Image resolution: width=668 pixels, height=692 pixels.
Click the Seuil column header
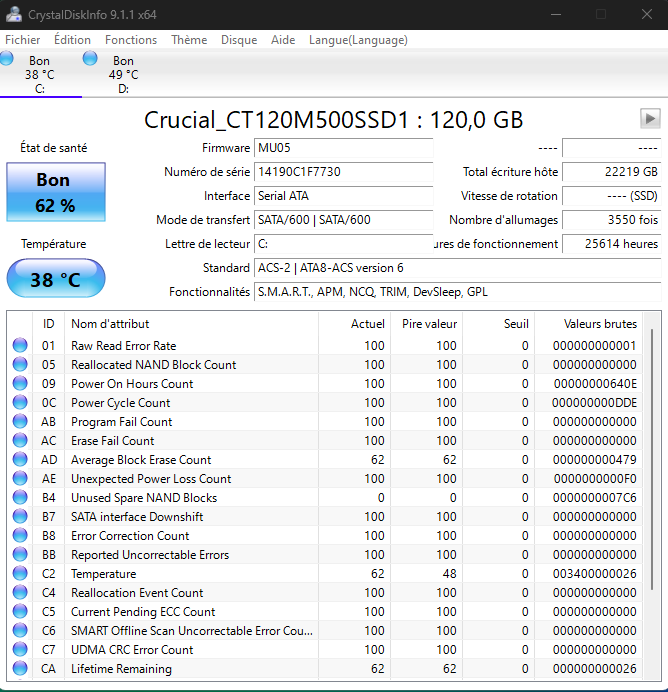(499, 324)
